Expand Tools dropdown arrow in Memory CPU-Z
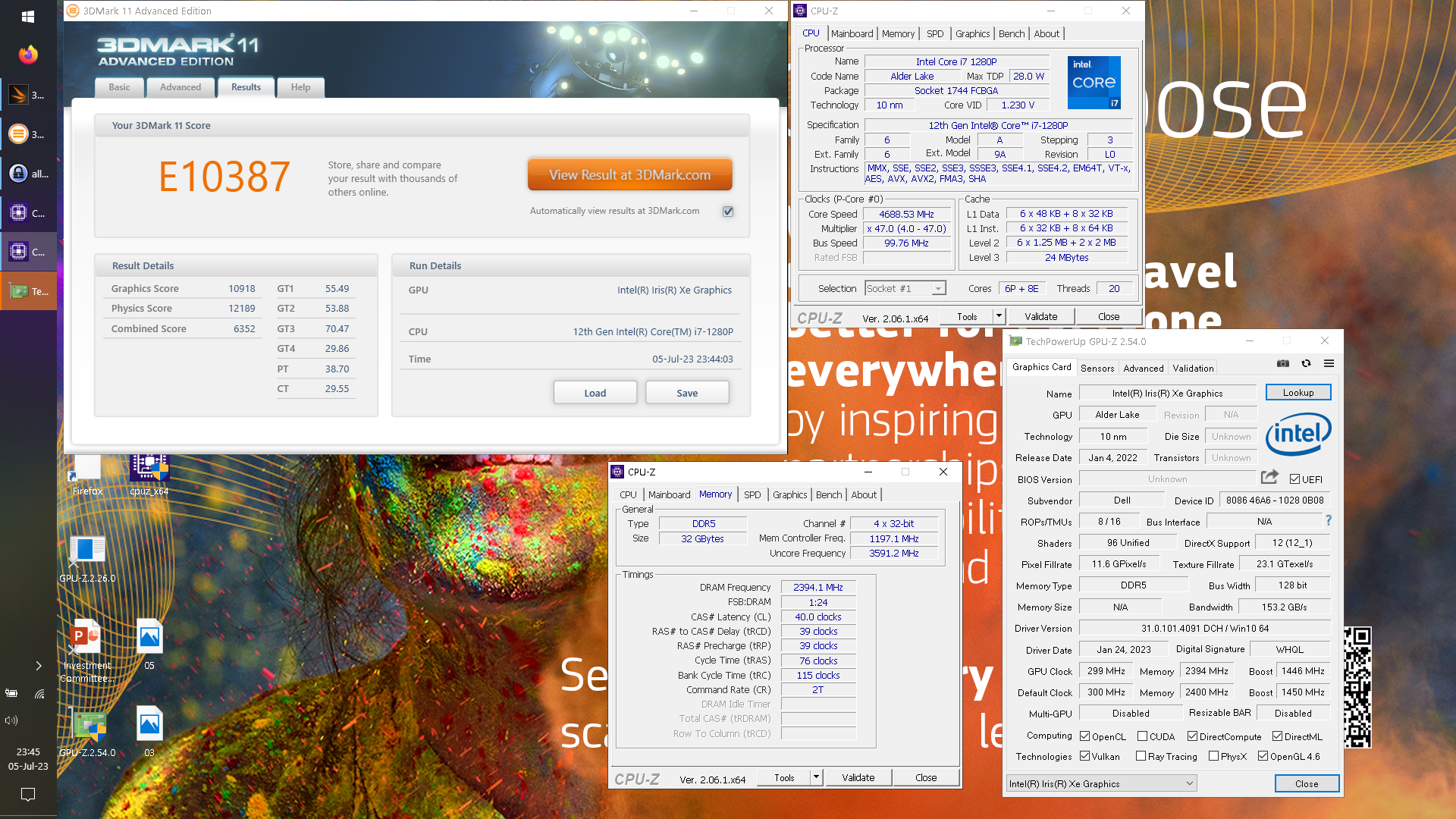The height and width of the screenshot is (819, 1456). [x=816, y=777]
